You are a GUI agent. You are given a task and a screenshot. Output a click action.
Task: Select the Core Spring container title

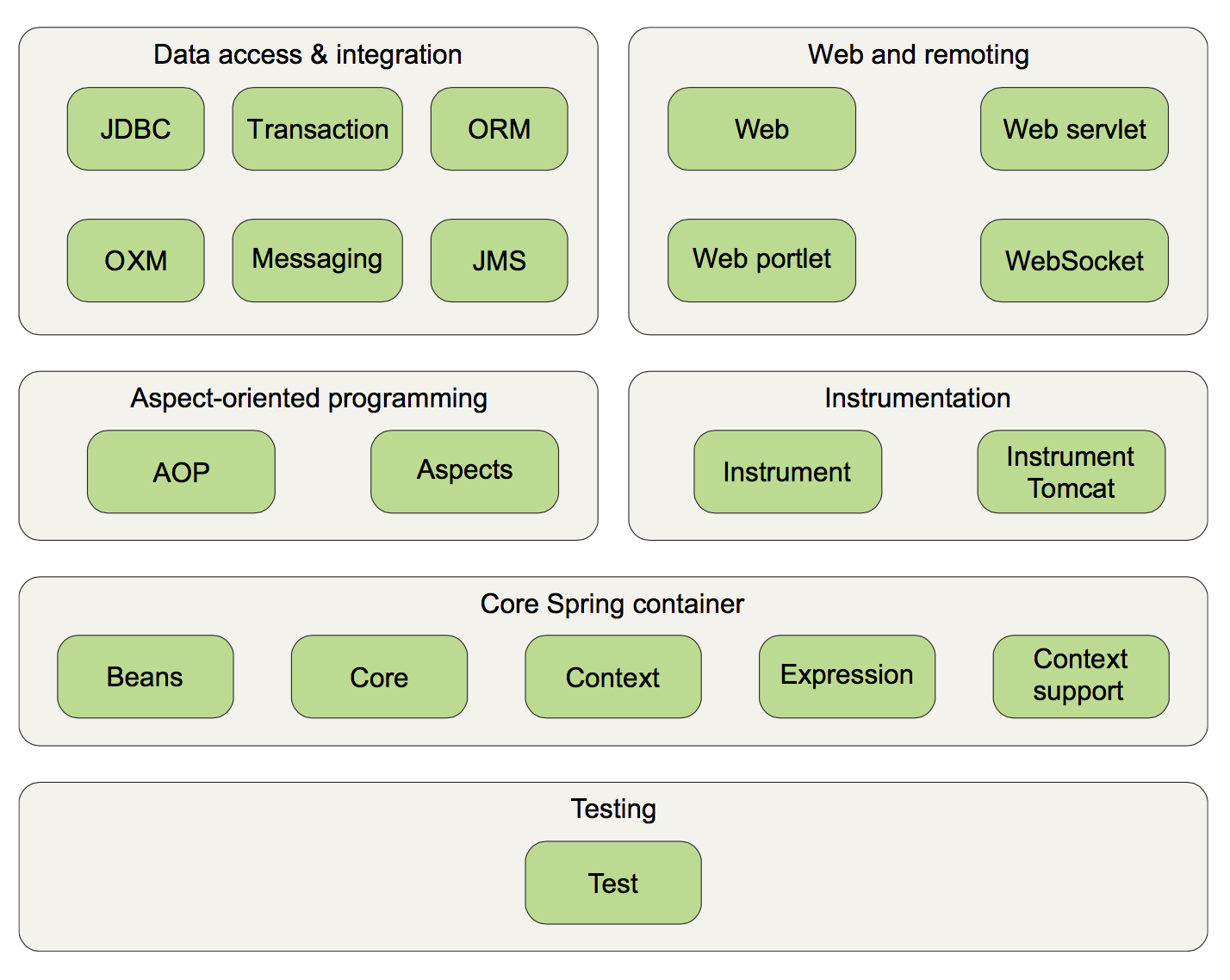(612, 604)
